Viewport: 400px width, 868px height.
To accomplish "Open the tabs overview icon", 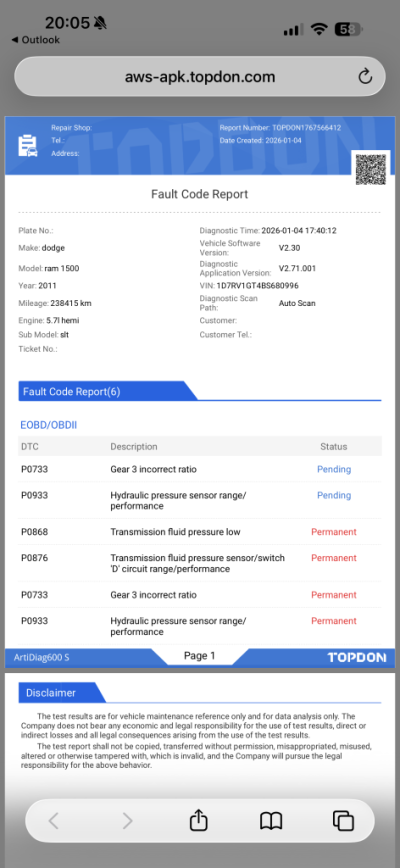I will 343,820.
